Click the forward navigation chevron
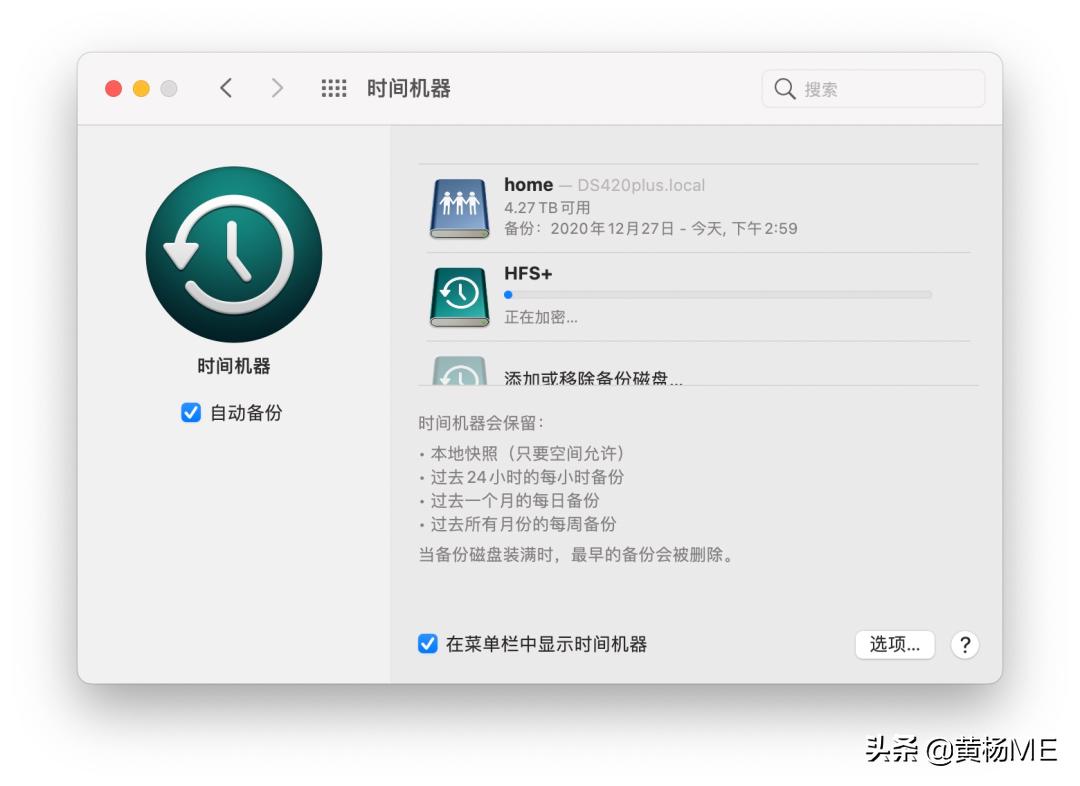Screen dimensions: 1080x786 click(x=277, y=88)
